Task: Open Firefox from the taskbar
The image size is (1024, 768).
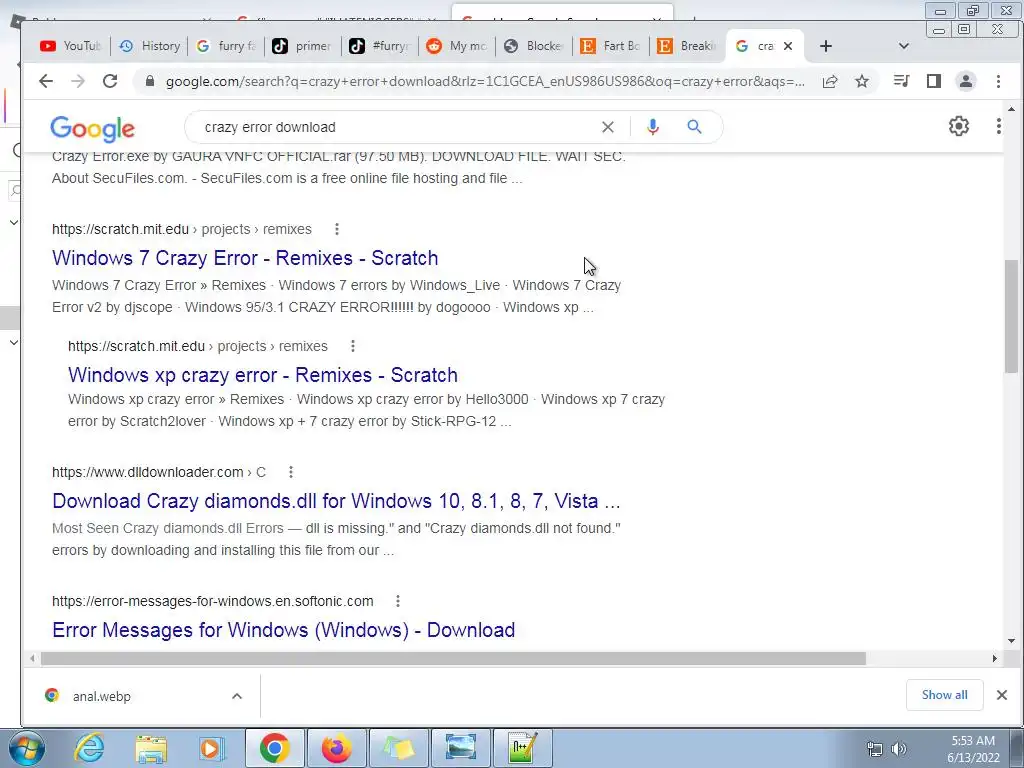Action: 336,748
